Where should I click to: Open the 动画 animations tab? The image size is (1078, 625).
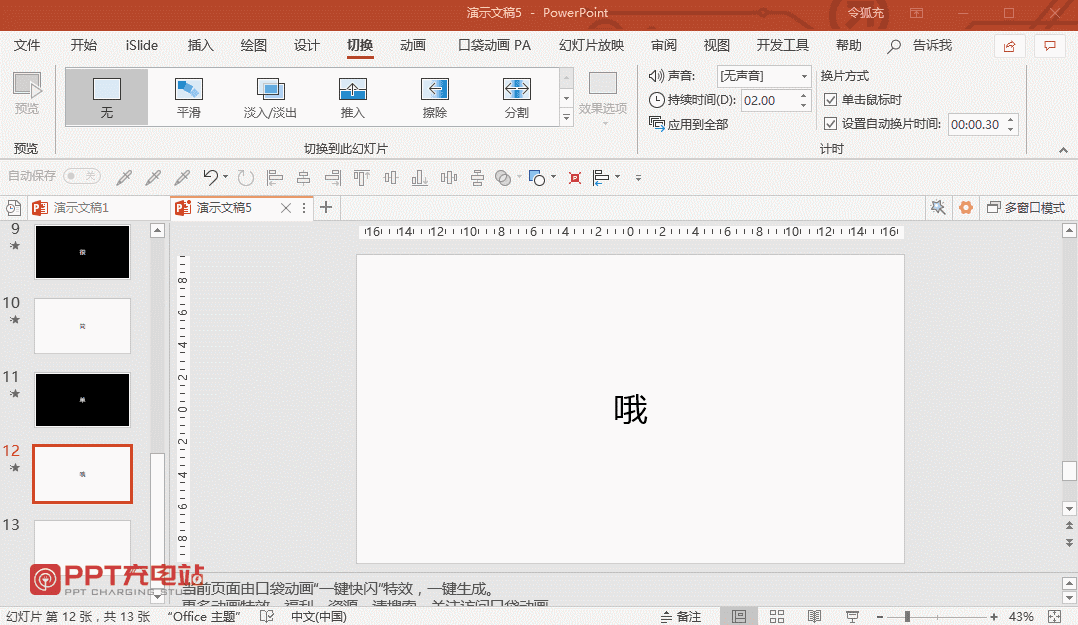click(x=412, y=45)
